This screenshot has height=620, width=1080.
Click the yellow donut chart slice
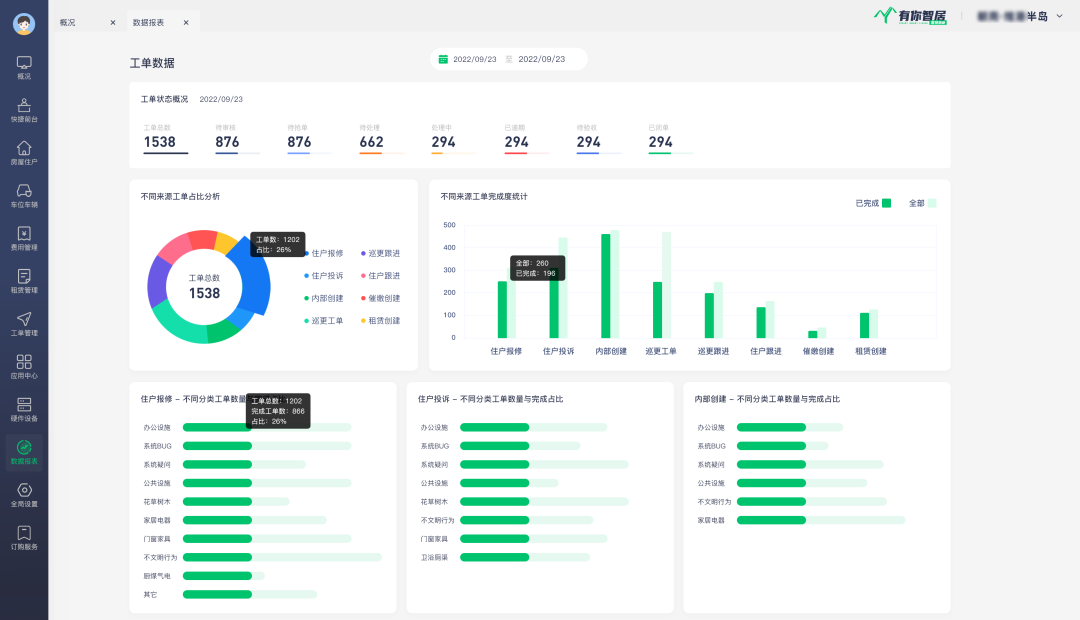click(225, 242)
